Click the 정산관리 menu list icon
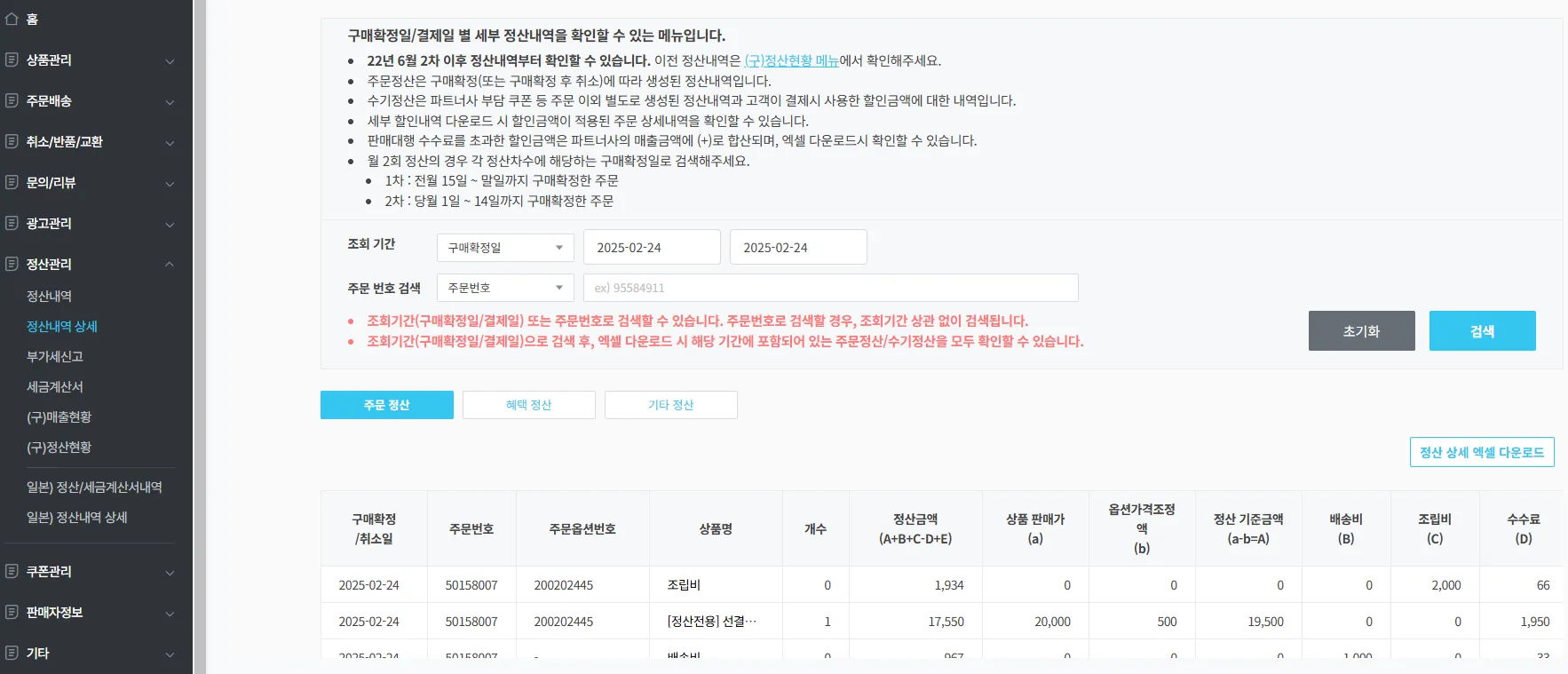This screenshot has width=1568, height=674. tap(12, 264)
